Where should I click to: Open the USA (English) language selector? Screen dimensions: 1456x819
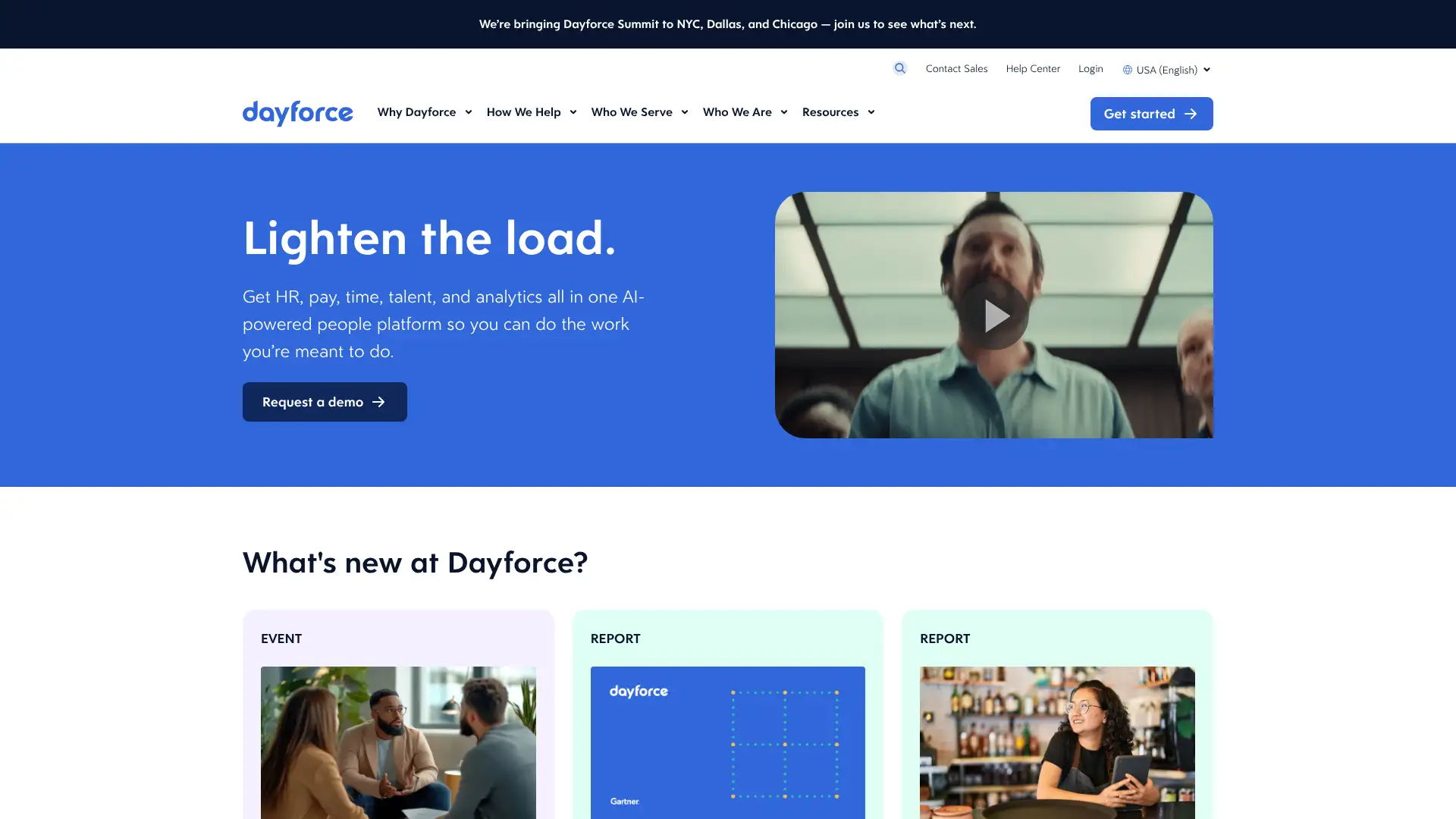coord(1167,70)
